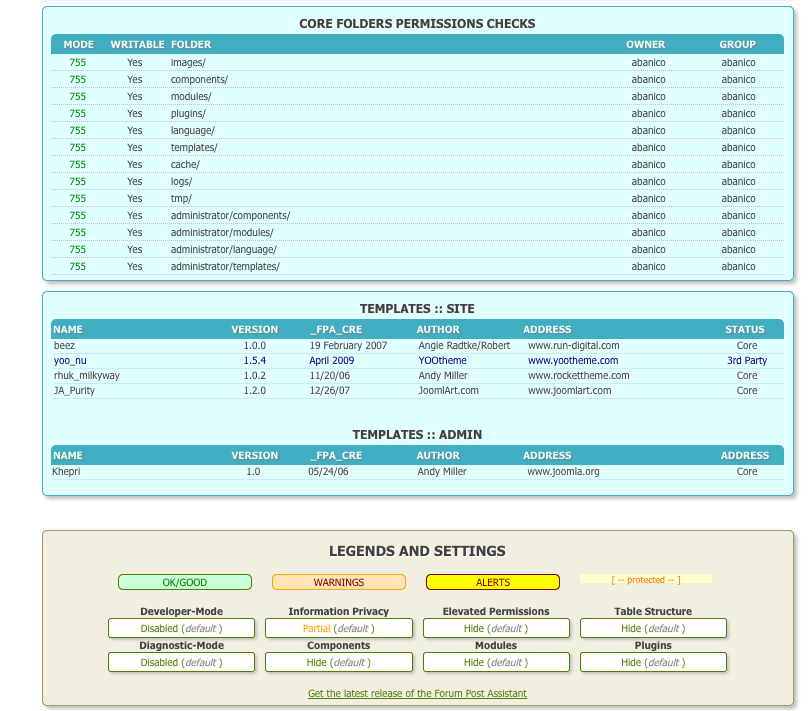Click the GROUP column header
Image resolution: width=809 pixels, height=711 pixels.
click(737, 44)
